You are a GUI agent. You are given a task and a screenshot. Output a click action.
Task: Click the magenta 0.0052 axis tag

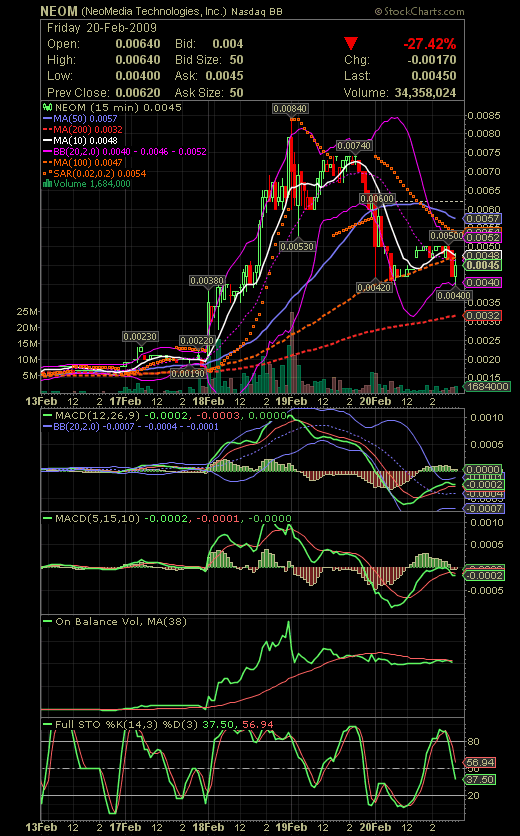point(483,237)
